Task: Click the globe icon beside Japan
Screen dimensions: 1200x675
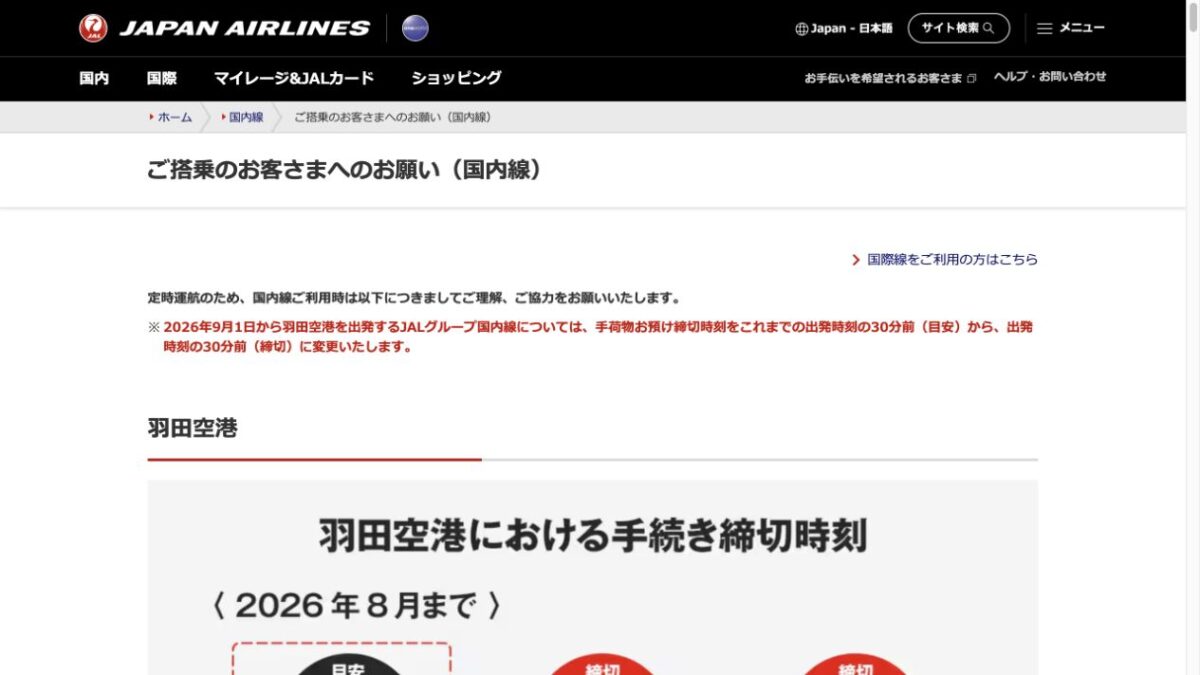Action: coord(801,29)
